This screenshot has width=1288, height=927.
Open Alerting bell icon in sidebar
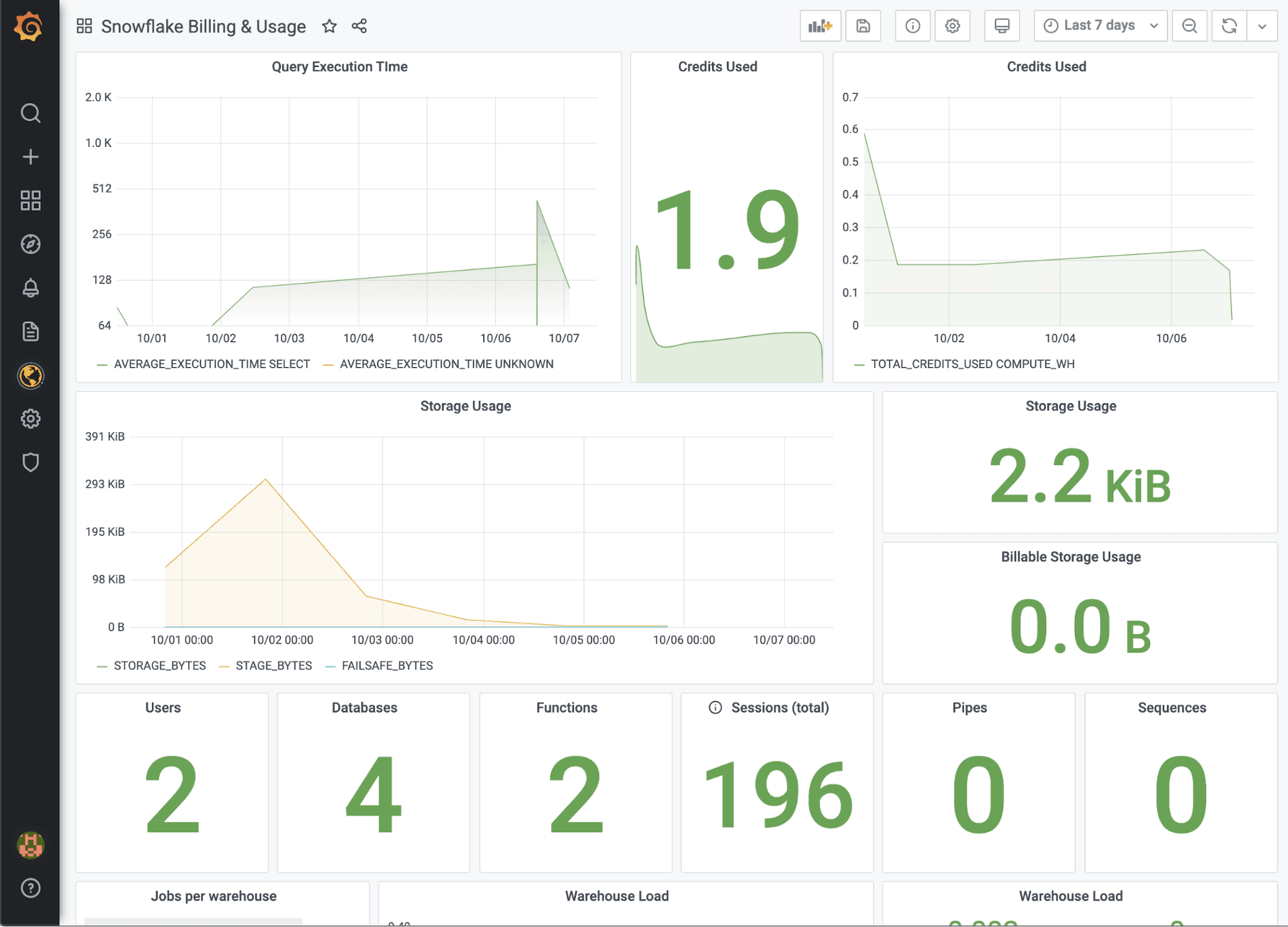click(30, 288)
